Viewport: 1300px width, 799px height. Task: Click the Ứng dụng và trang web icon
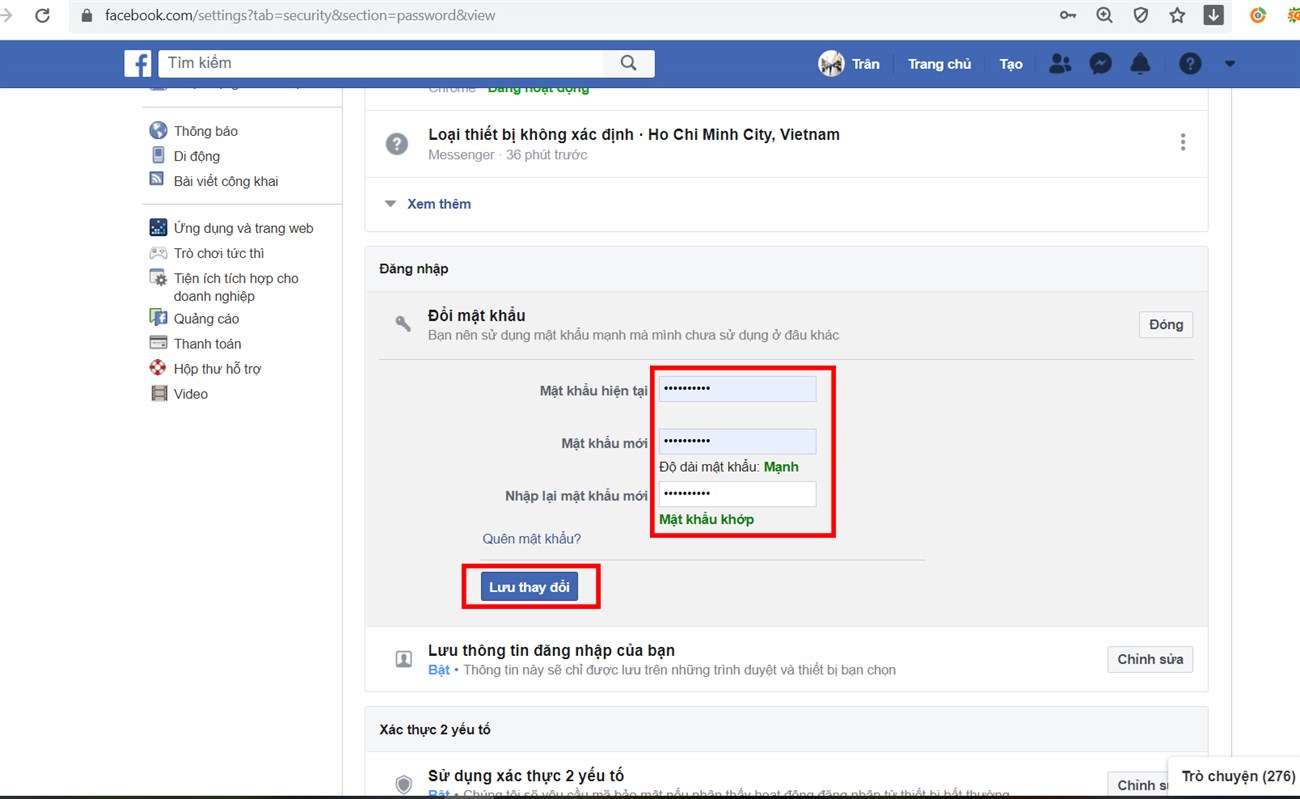[x=158, y=227]
